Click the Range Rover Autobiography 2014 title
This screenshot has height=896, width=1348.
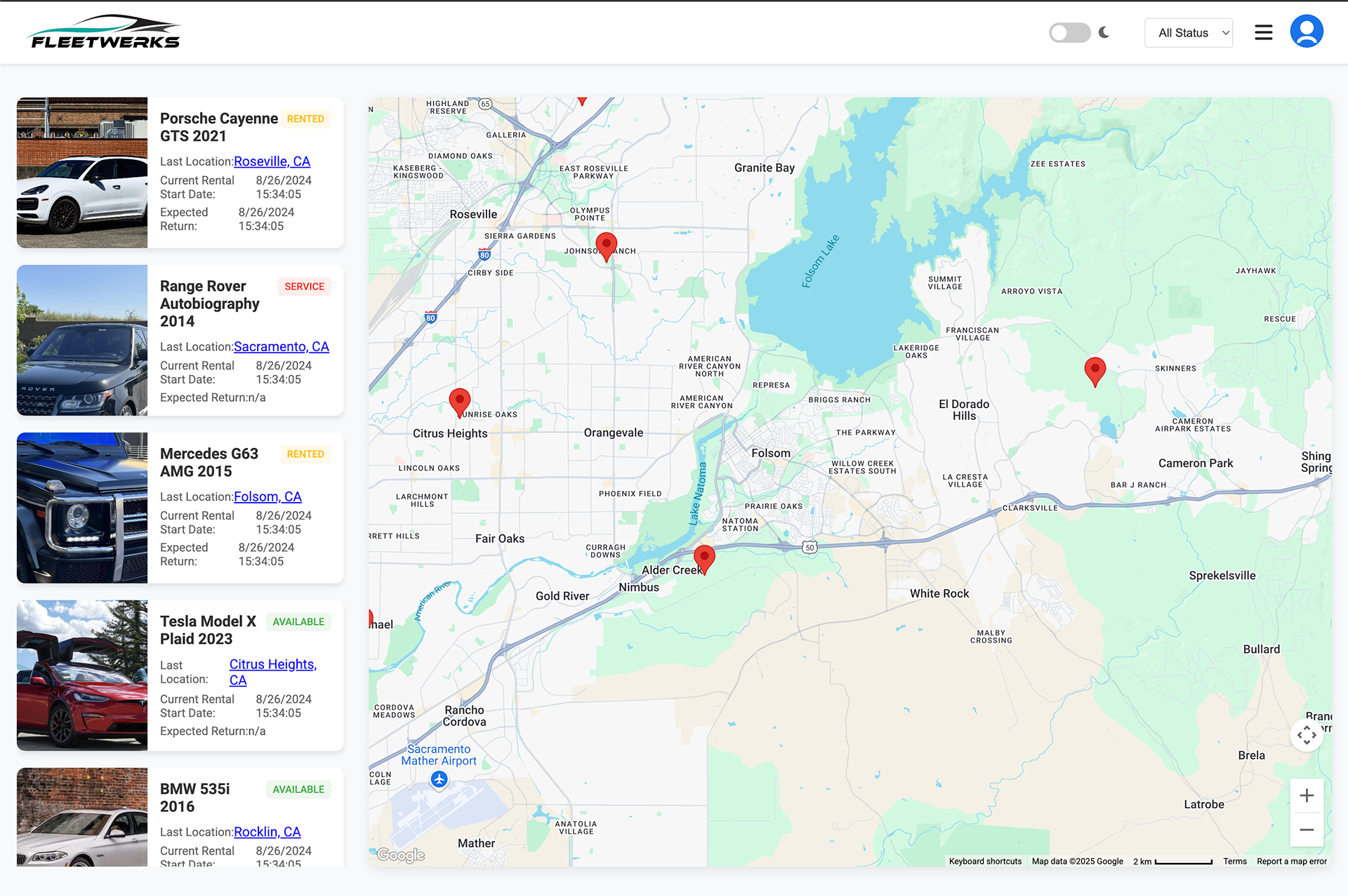(210, 304)
